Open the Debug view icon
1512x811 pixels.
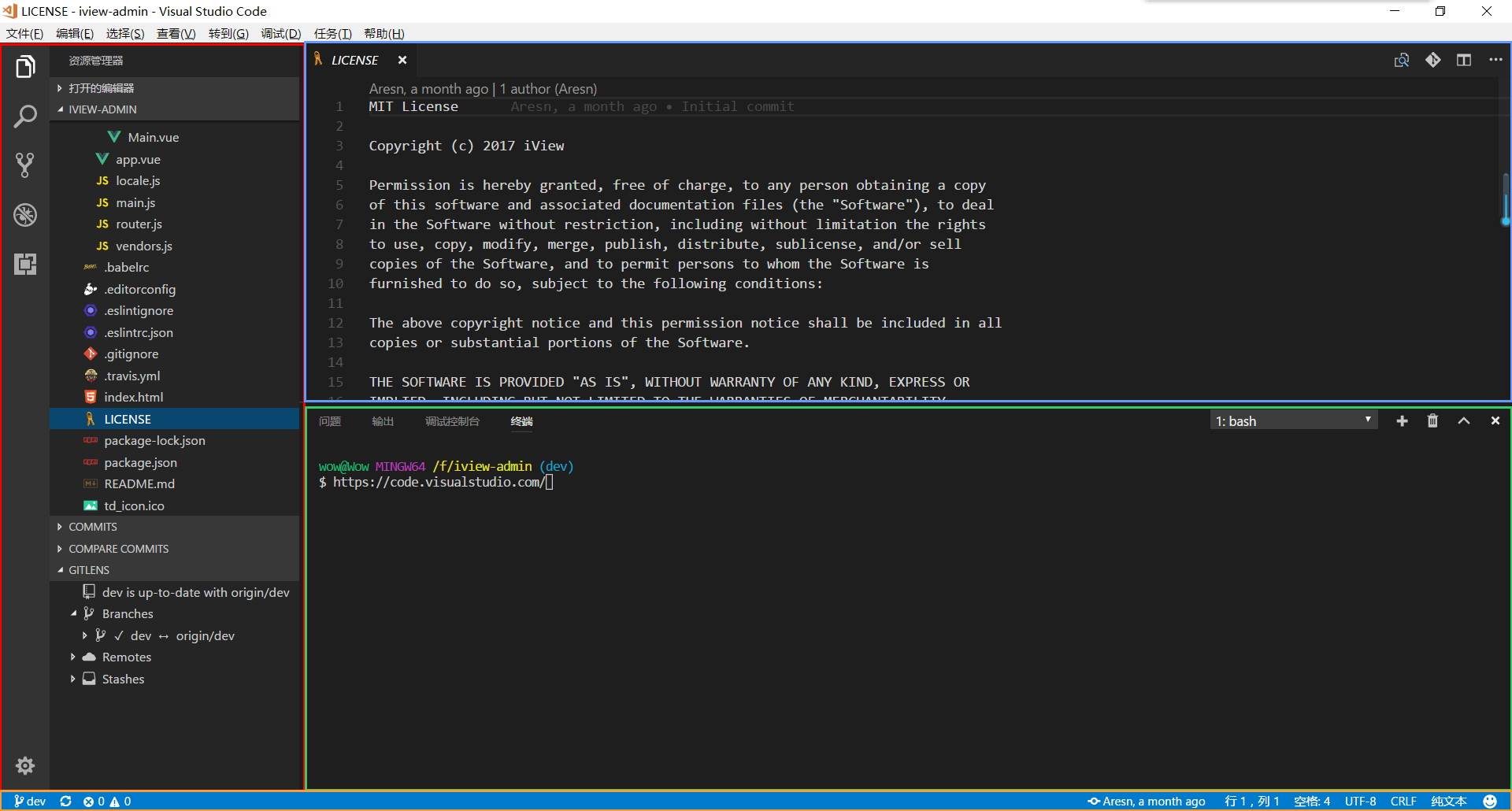tap(25, 214)
